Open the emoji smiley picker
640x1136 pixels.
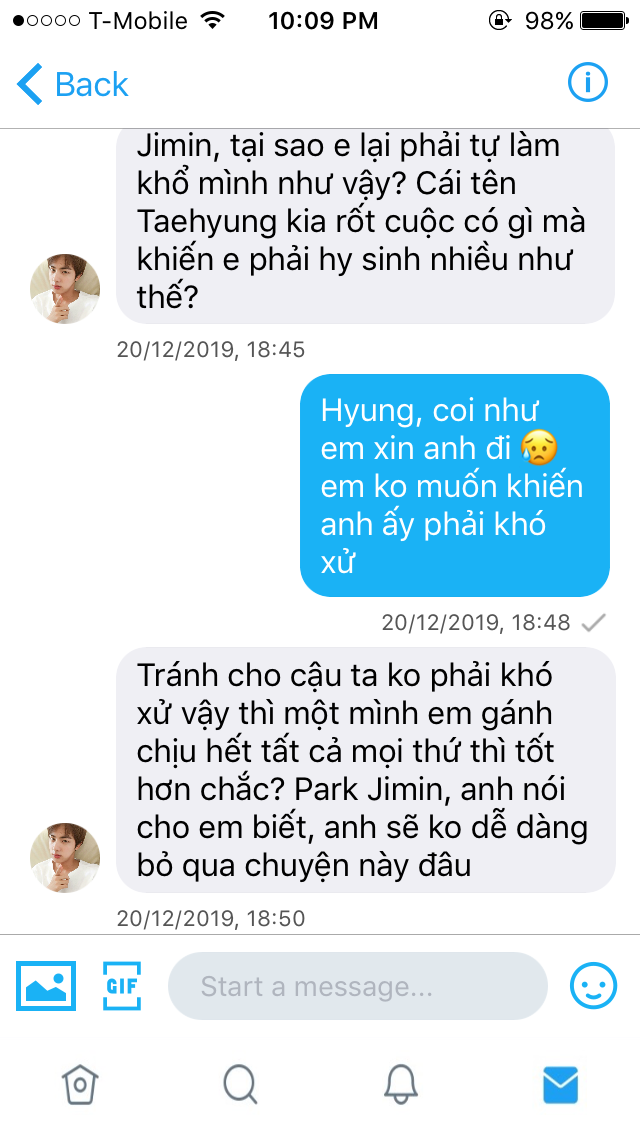tap(594, 985)
